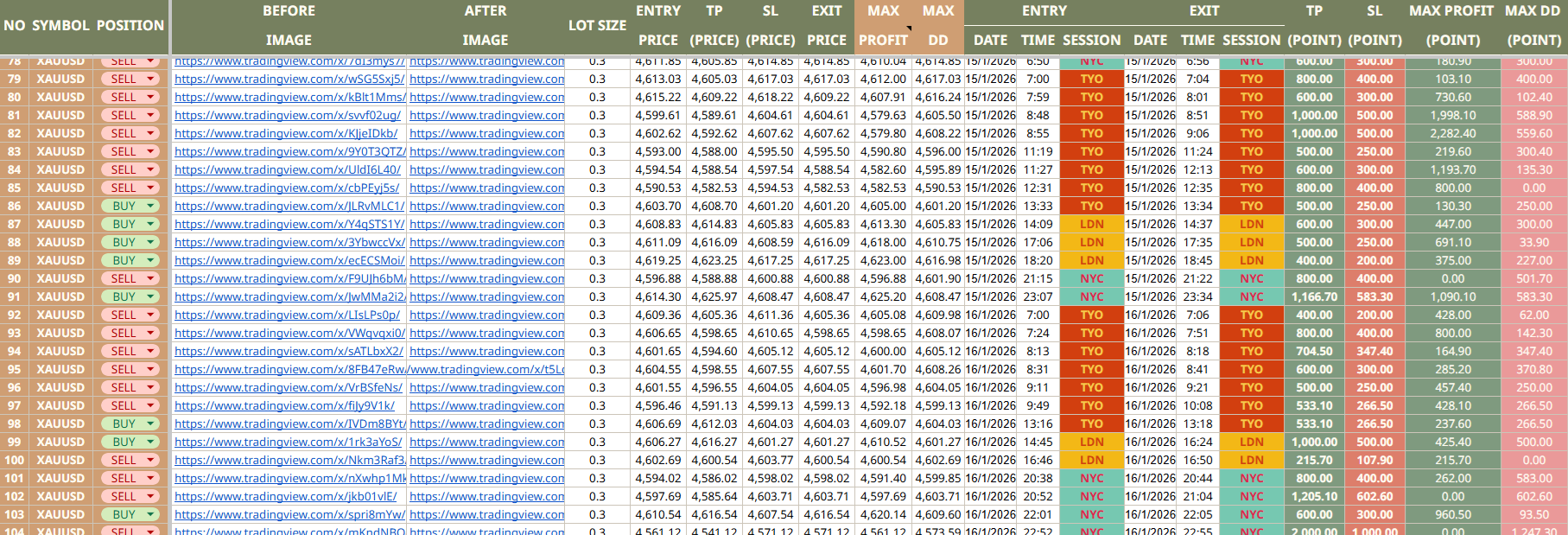Image resolution: width=1568 pixels, height=535 pixels.
Task: Select the POSITION column header
Action: click(x=130, y=26)
